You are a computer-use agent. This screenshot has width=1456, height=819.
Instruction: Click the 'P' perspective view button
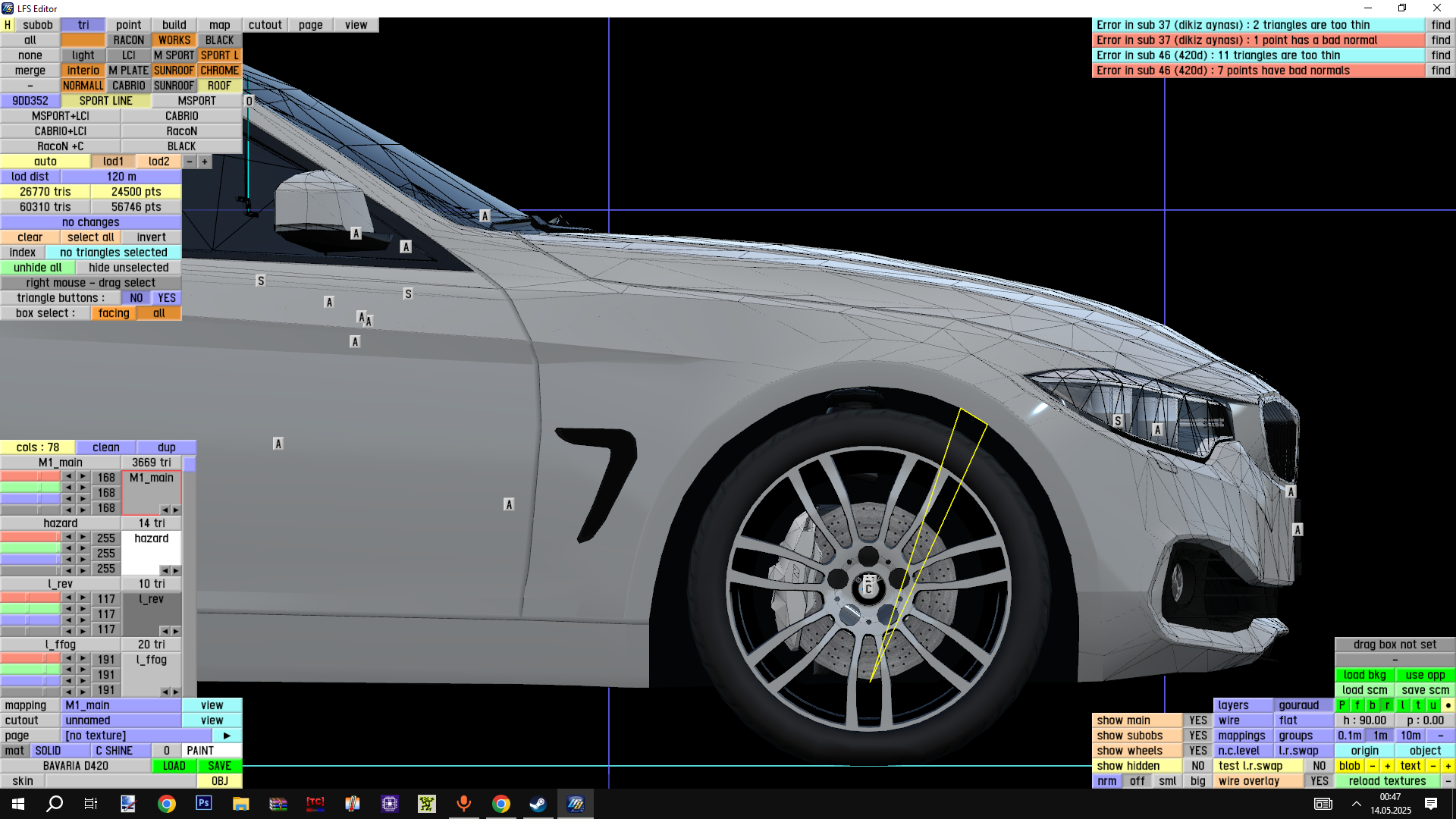click(1341, 705)
